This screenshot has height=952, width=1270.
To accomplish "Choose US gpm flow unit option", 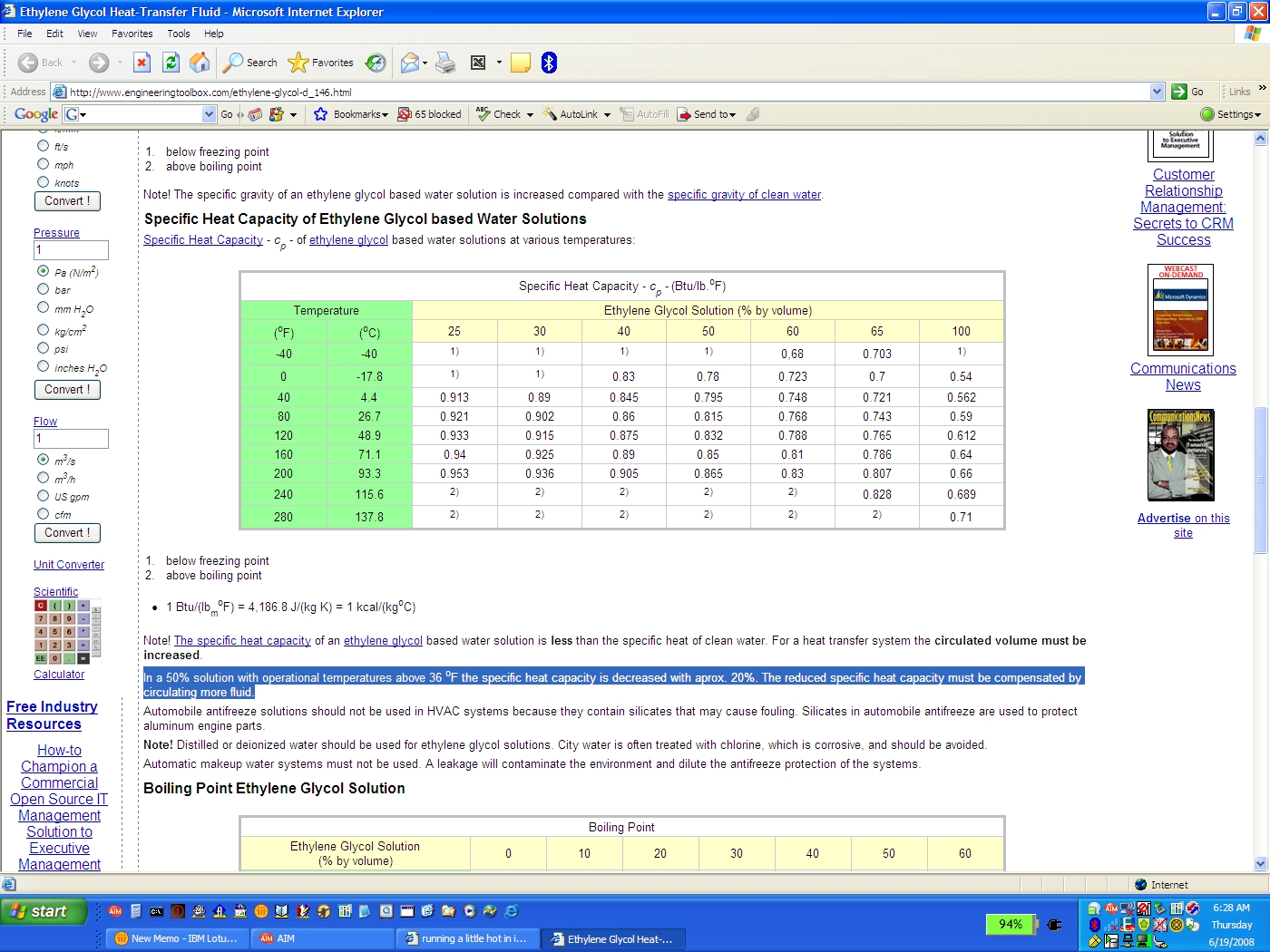I will point(43,496).
